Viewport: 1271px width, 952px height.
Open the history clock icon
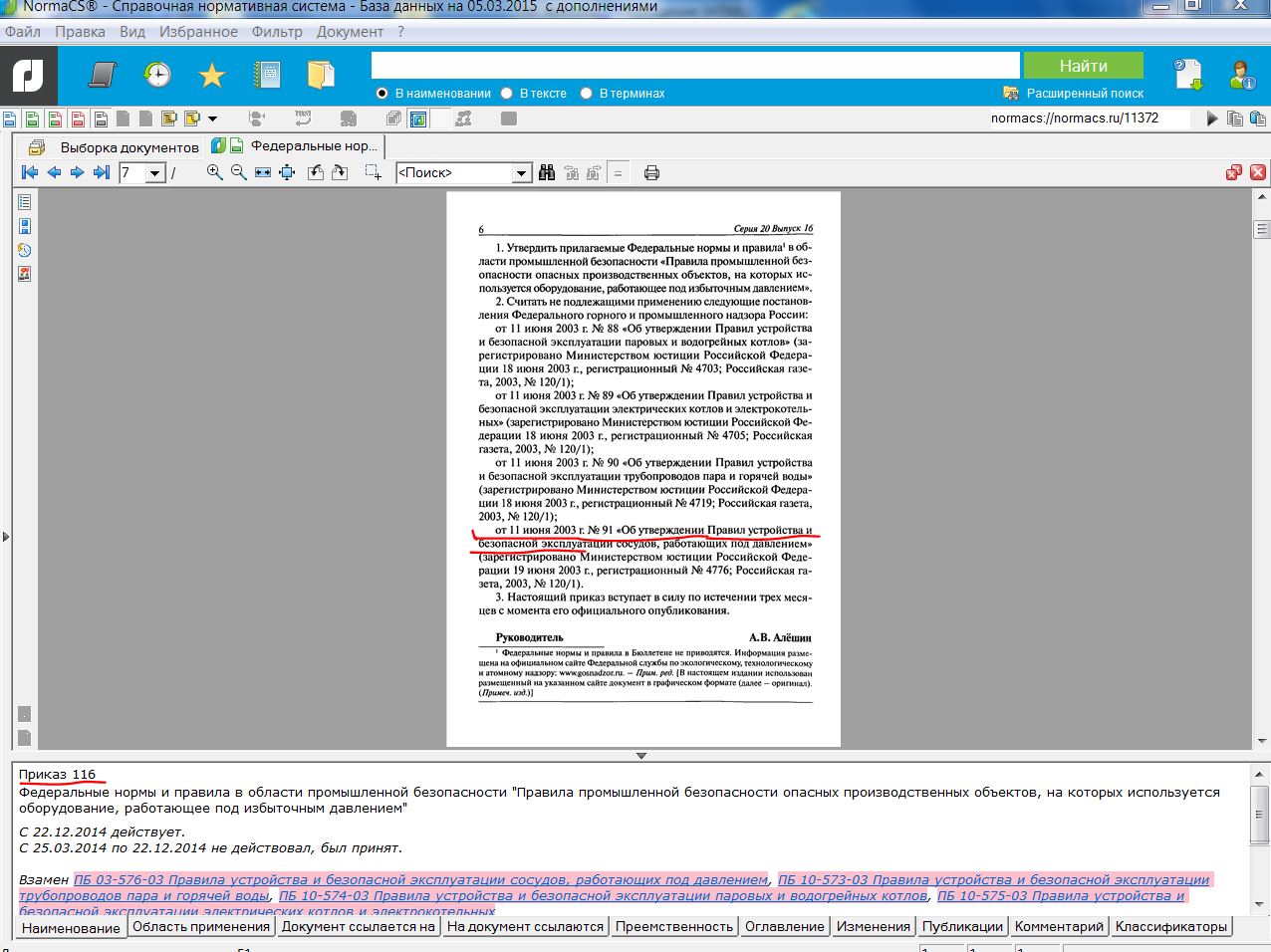157,75
